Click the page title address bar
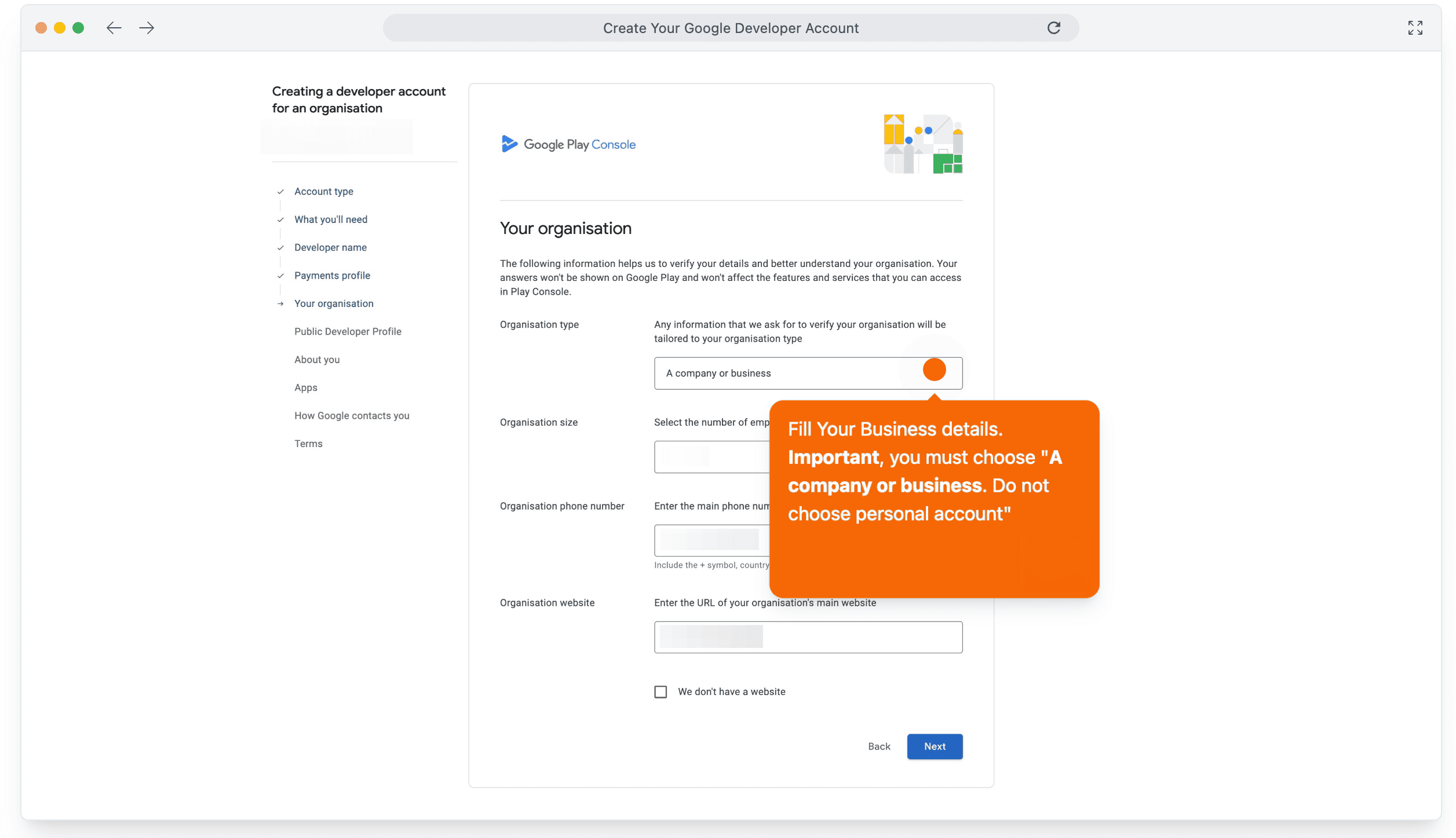1456x838 pixels. [730, 28]
